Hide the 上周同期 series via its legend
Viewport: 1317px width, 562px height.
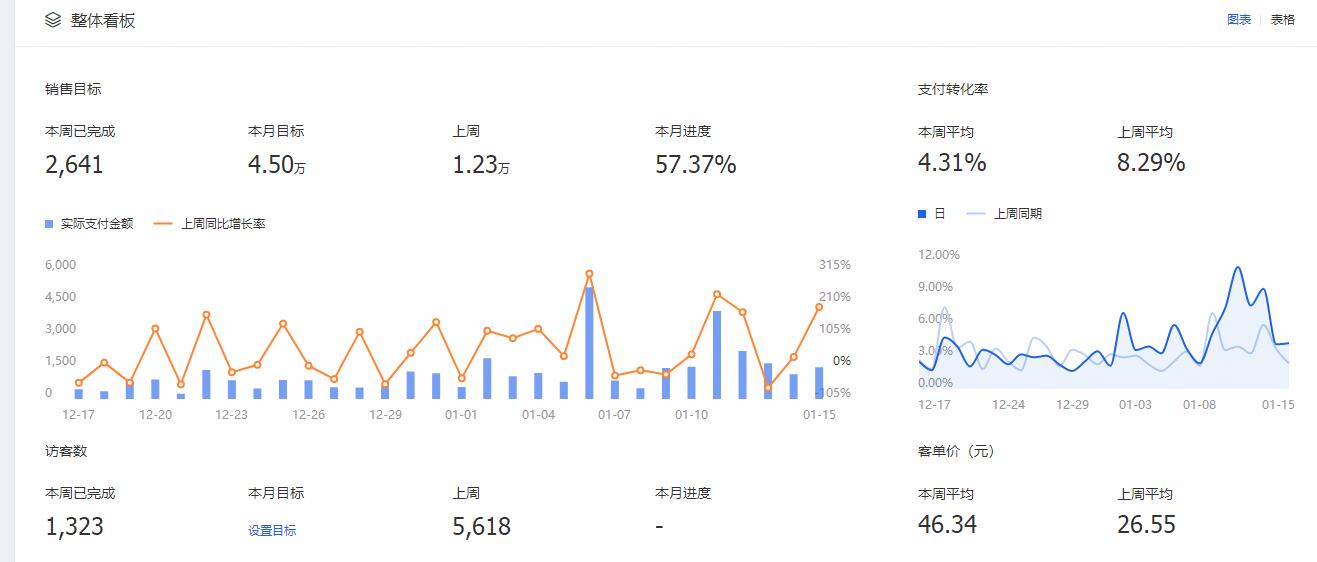tap(976, 214)
